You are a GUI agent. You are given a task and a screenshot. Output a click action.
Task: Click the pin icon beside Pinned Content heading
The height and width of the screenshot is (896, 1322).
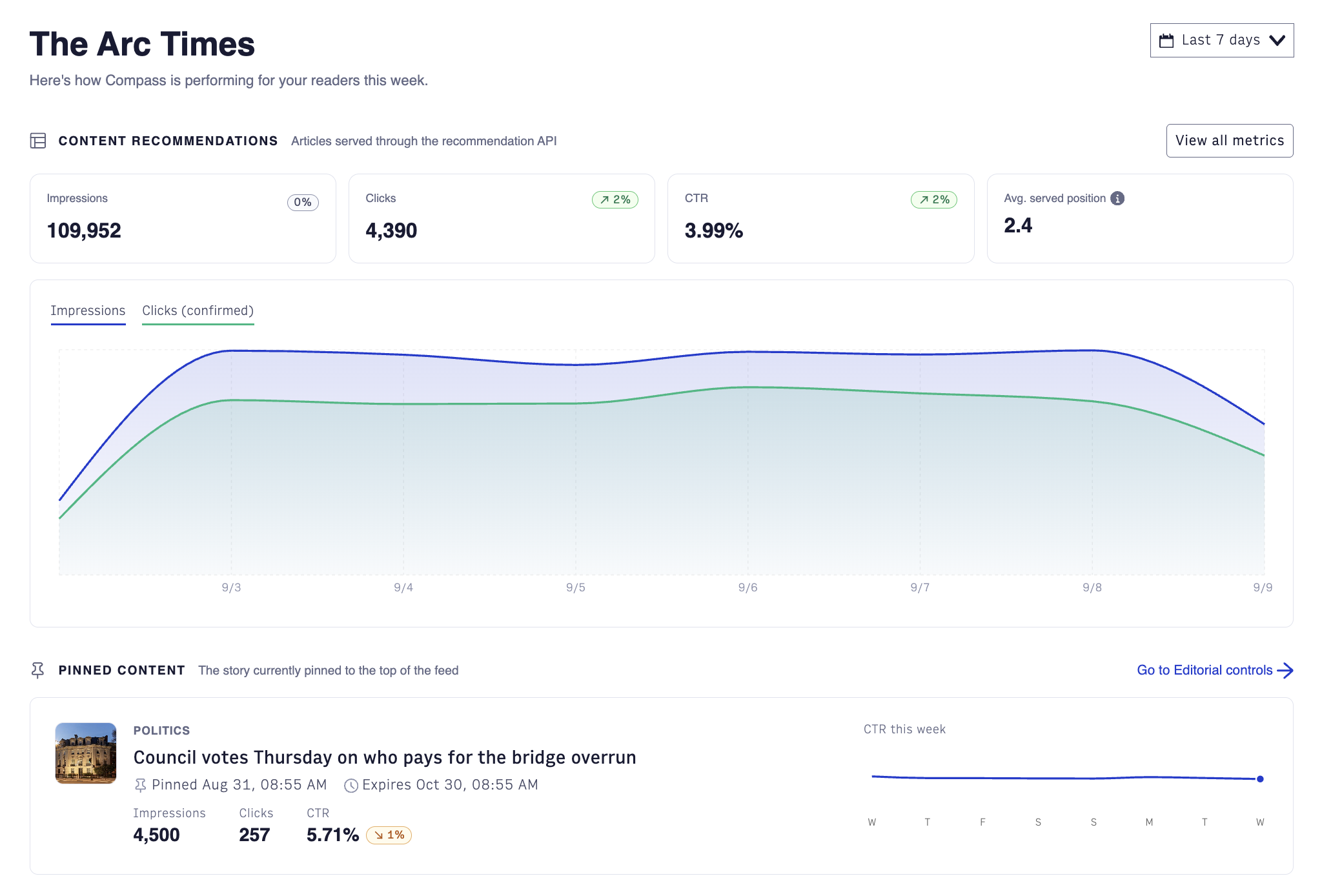tap(38, 670)
